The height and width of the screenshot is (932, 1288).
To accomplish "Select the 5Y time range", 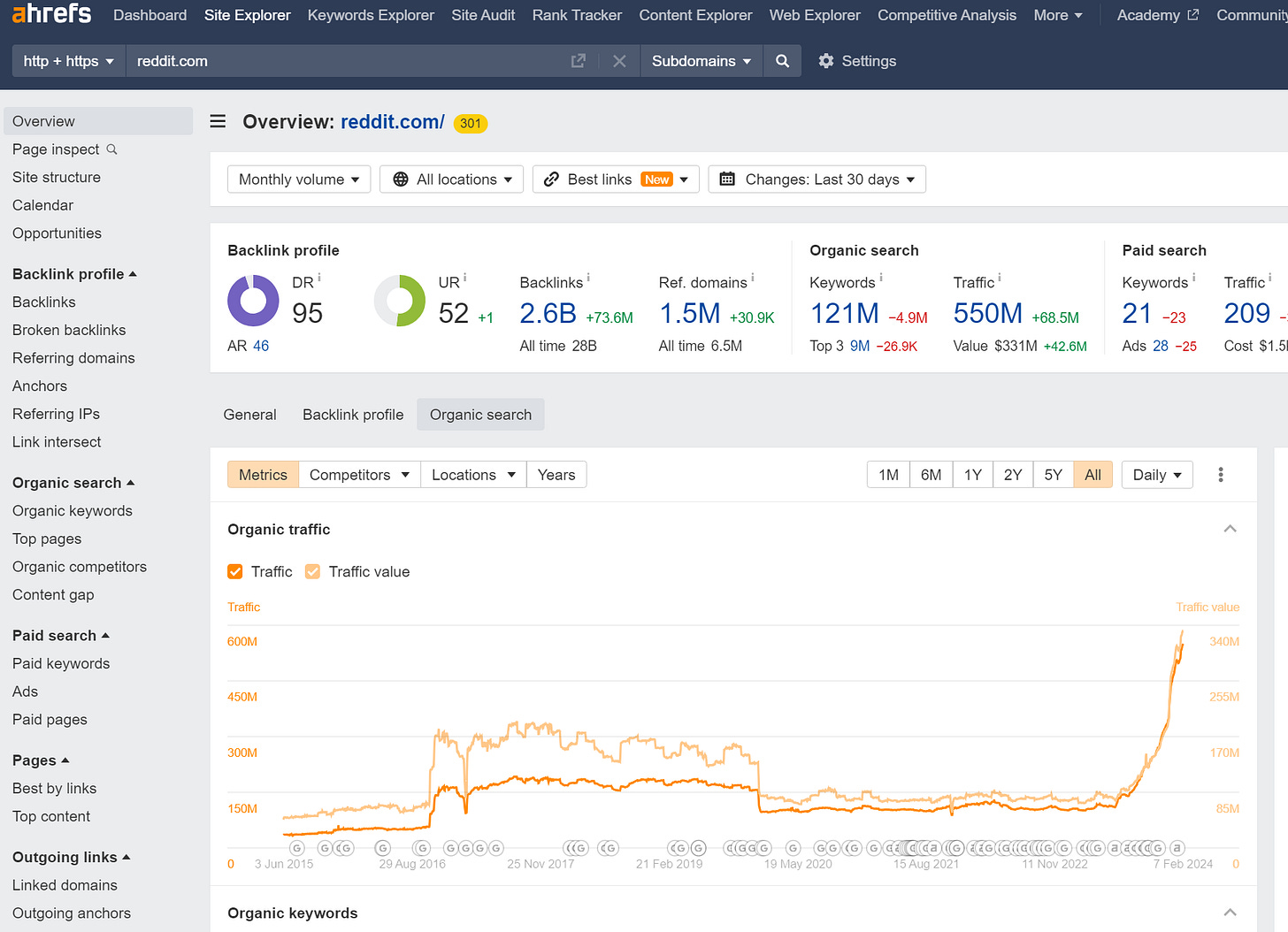I will pos(1053,475).
